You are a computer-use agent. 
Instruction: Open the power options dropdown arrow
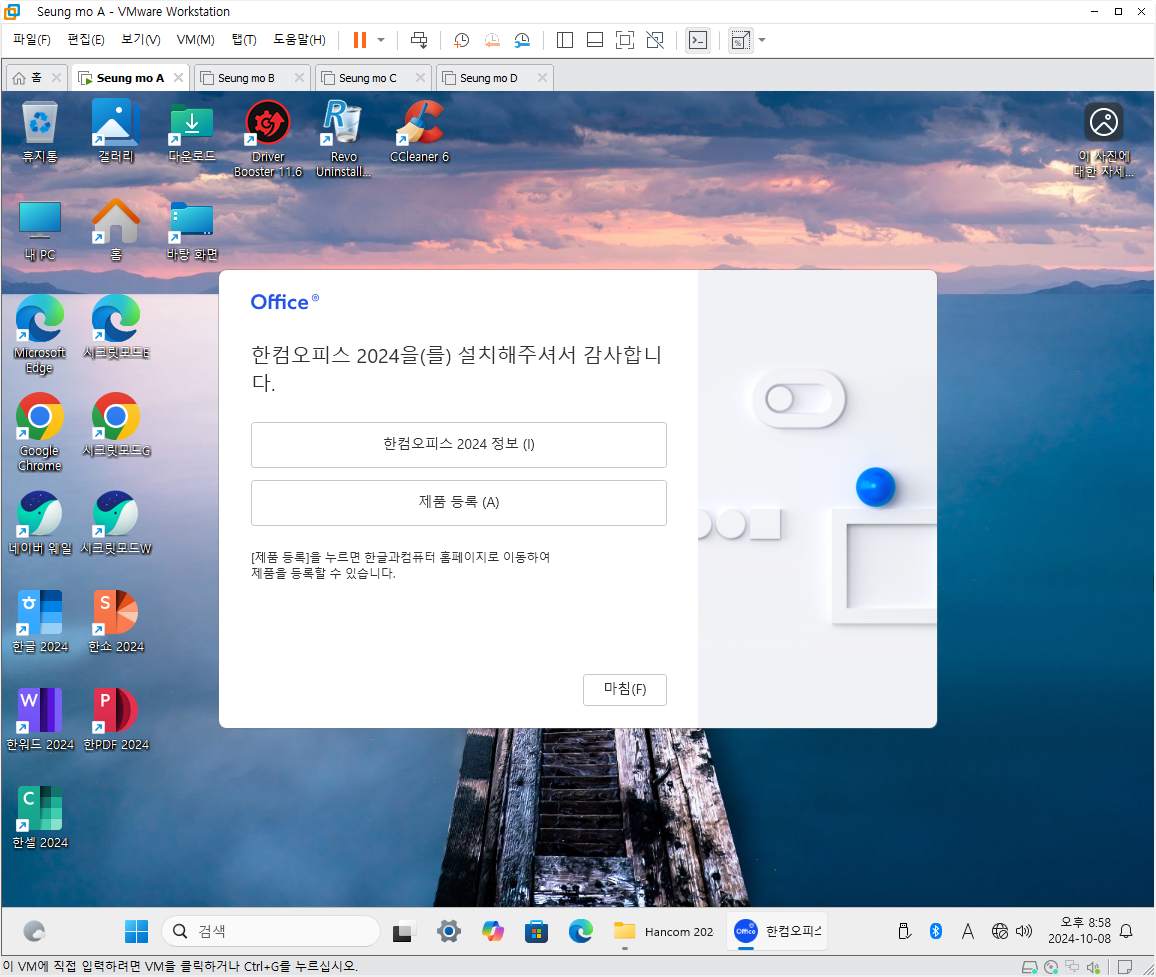[x=381, y=40]
